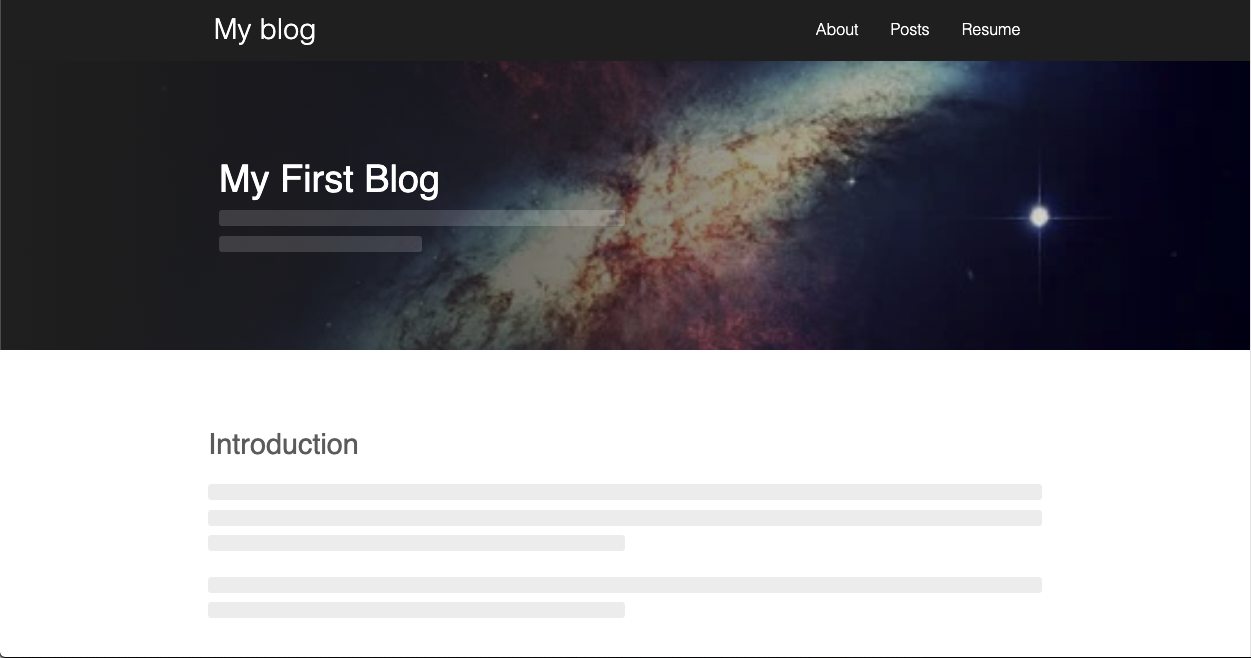This screenshot has height=658, width=1251.
Task: Open the About page link
Action: tap(836, 30)
